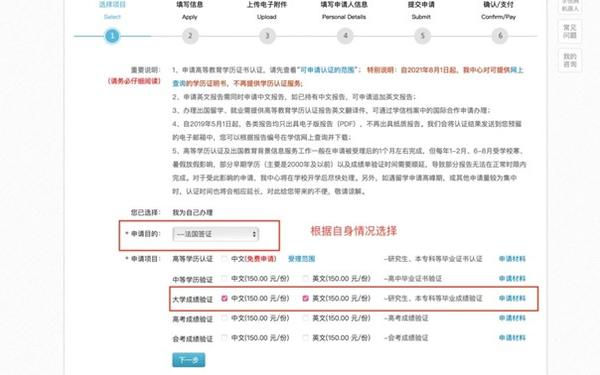600x375 pixels.
Task: Tick 英文 checkbox in 高考成绩验证 row
Action: coord(305,318)
